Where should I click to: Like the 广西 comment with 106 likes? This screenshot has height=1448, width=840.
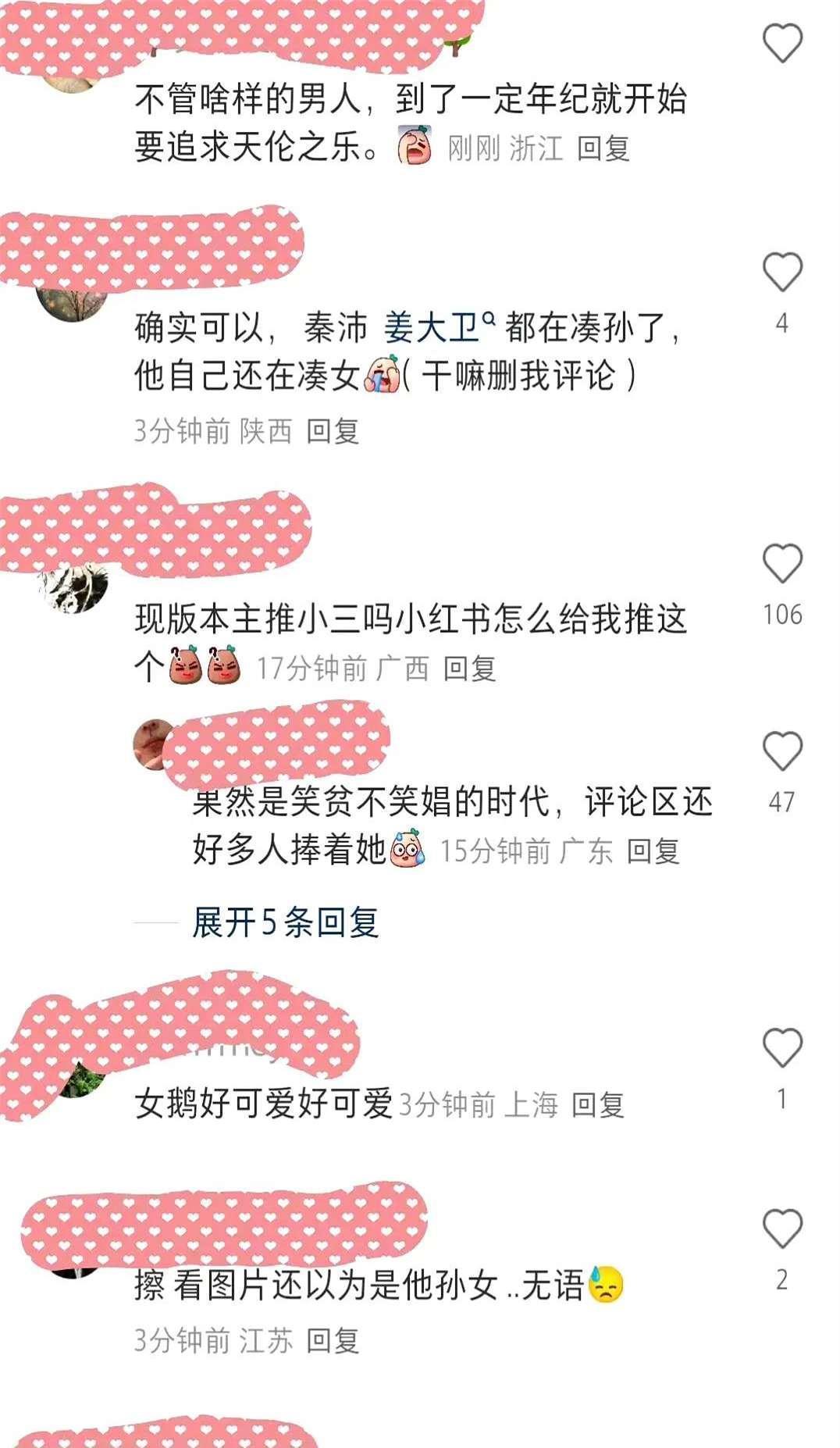point(782,563)
